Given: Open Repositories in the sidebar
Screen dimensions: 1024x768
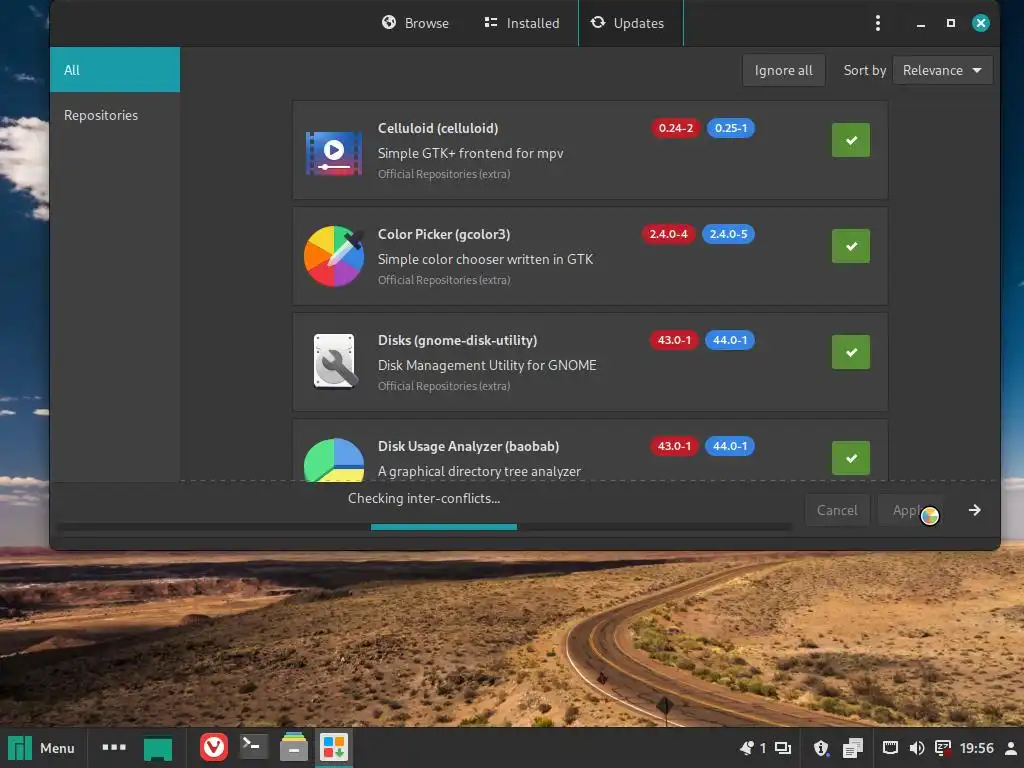Looking at the screenshot, I should [115, 115].
